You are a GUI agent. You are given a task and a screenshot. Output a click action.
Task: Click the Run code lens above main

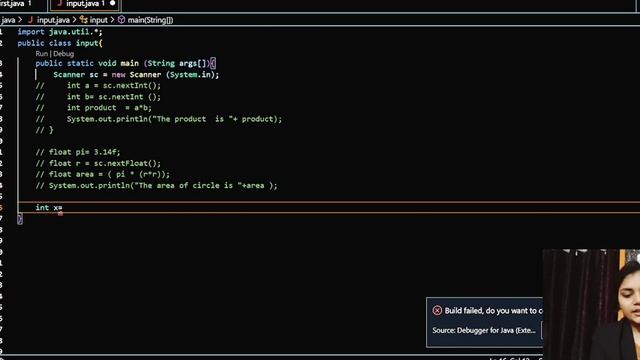[x=42, y=53]
